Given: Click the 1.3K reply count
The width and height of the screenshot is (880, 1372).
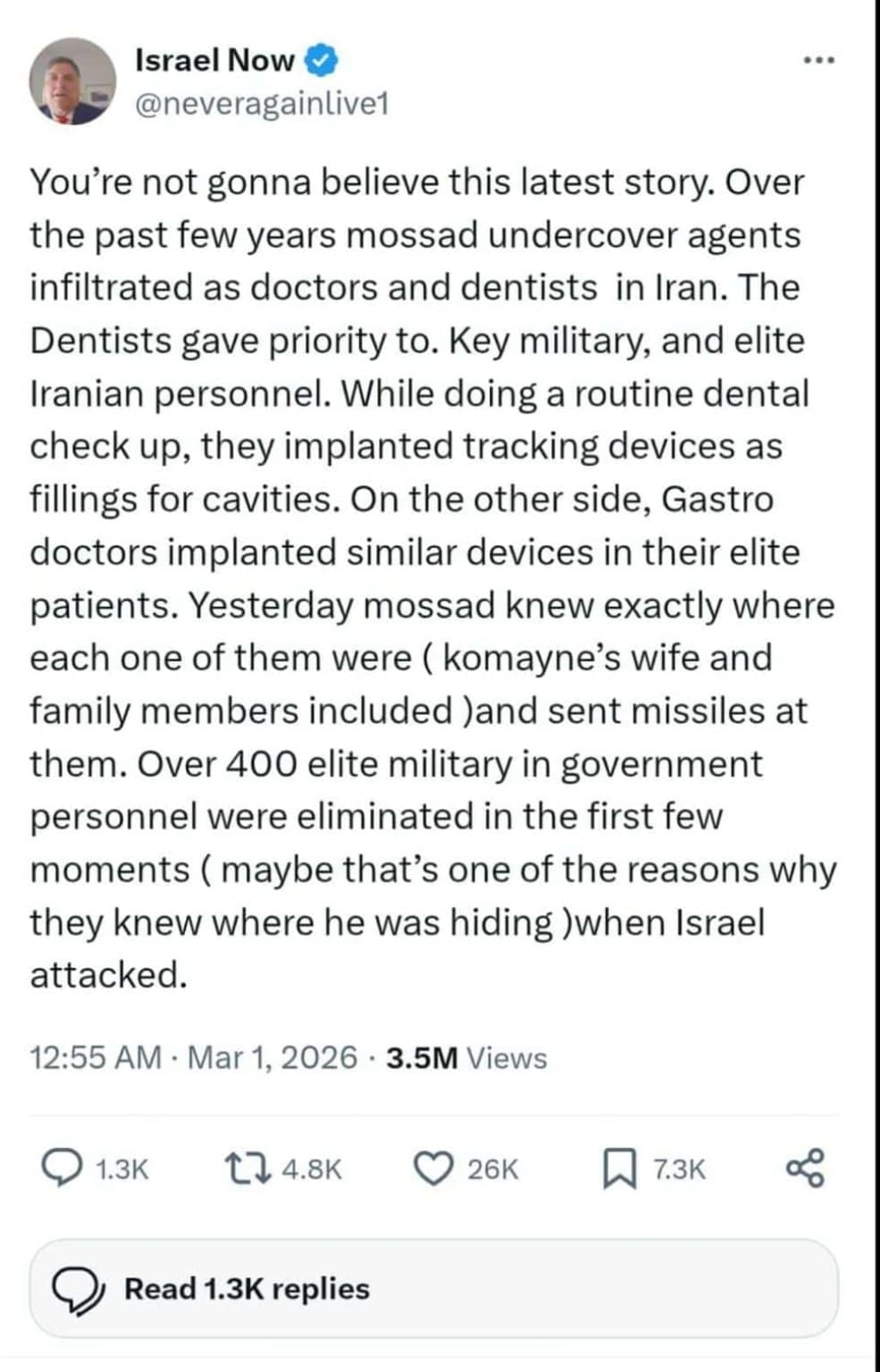Looking at the screenshot, I should [x=122, y=1169].
